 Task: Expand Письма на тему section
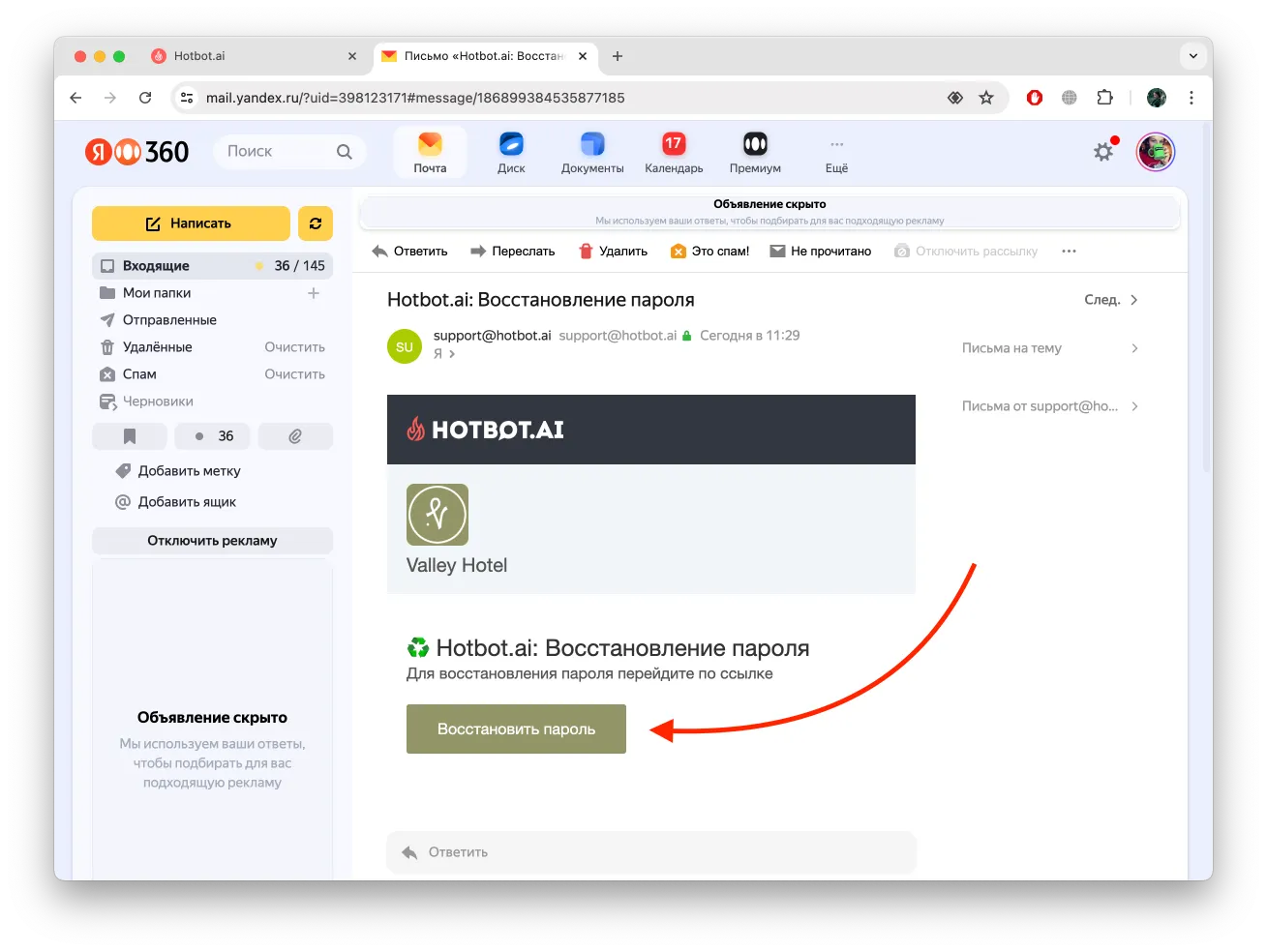pos(1050,348)
